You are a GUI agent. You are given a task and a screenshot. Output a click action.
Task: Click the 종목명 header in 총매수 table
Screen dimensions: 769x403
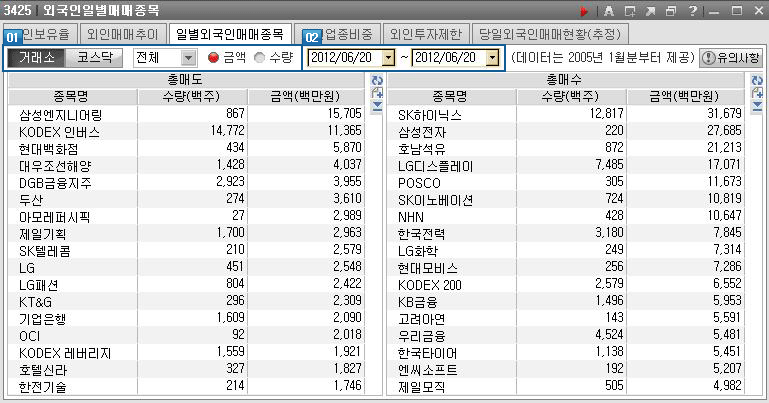(x=451, y=97)
